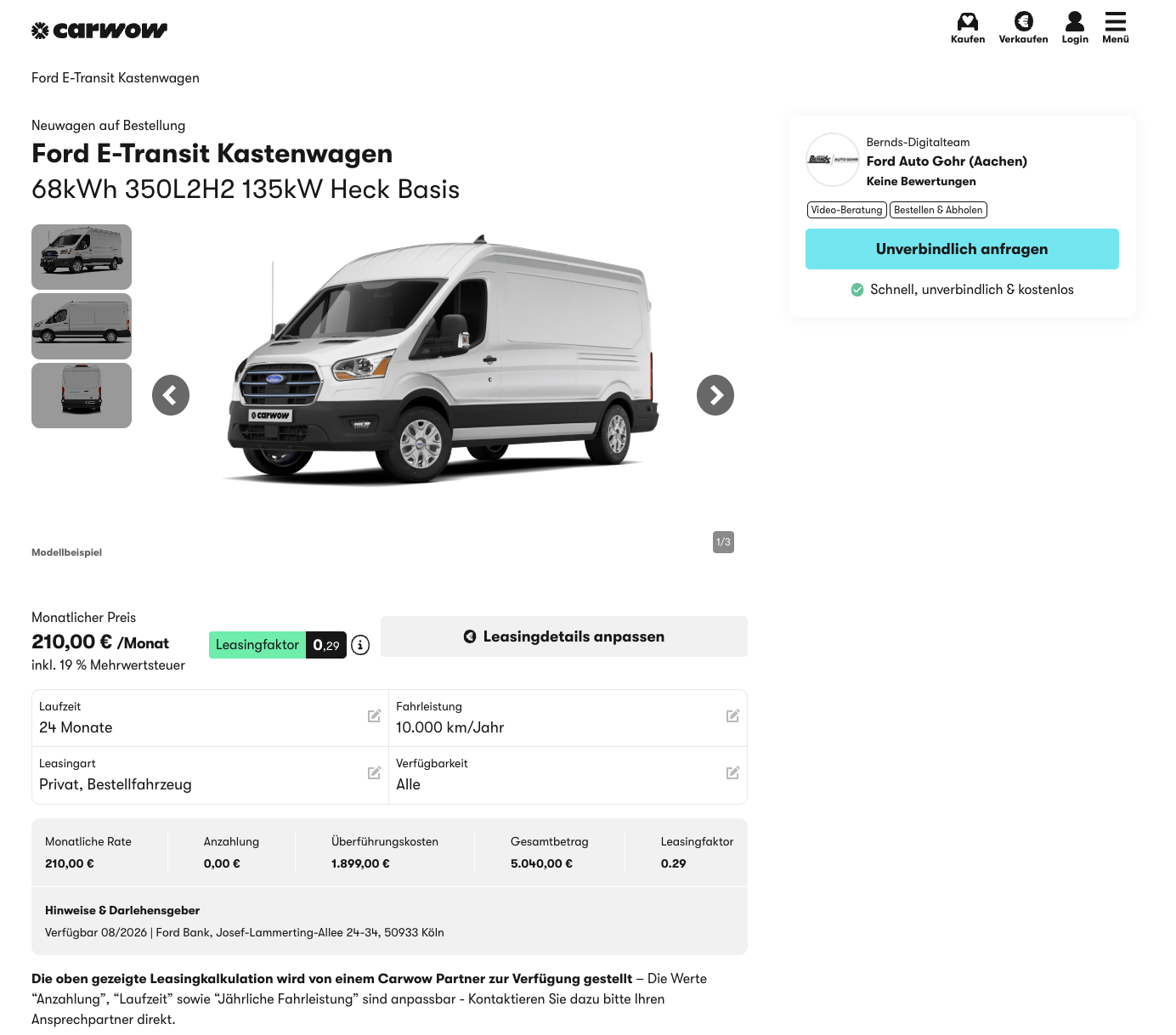Click the Leasingdetails anpassen button
This screenshot has height=1035, width=1176.
pos(564,636)
